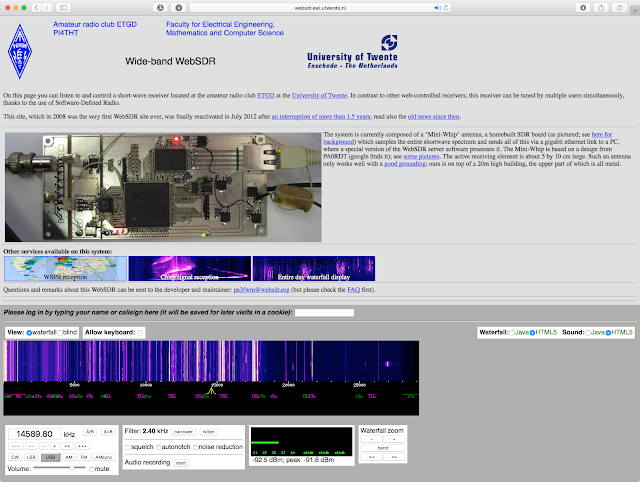Select CW mode
The height and width of the screenshot is (482, 640).
[15, 458]
